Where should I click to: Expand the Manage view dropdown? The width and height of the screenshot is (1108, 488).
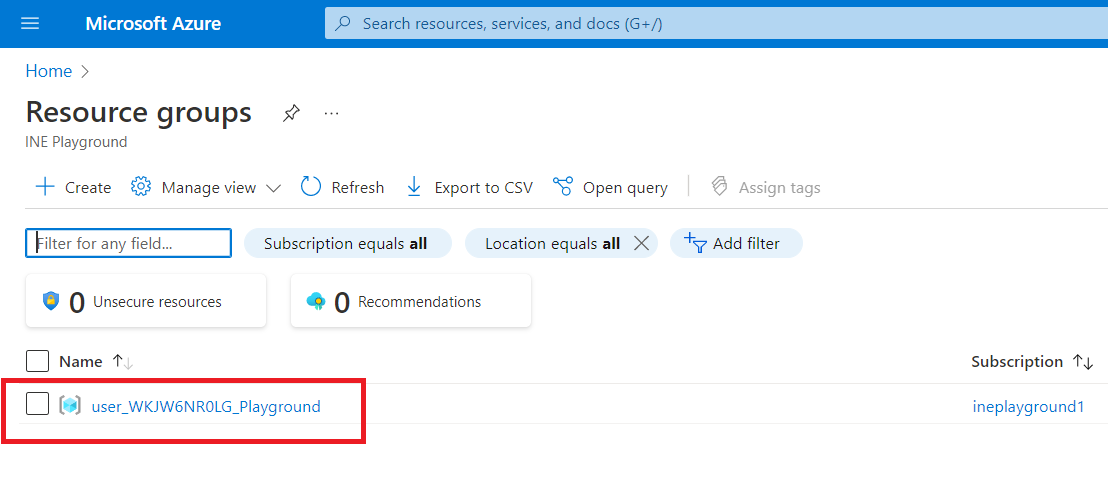[x=273, y=188]
